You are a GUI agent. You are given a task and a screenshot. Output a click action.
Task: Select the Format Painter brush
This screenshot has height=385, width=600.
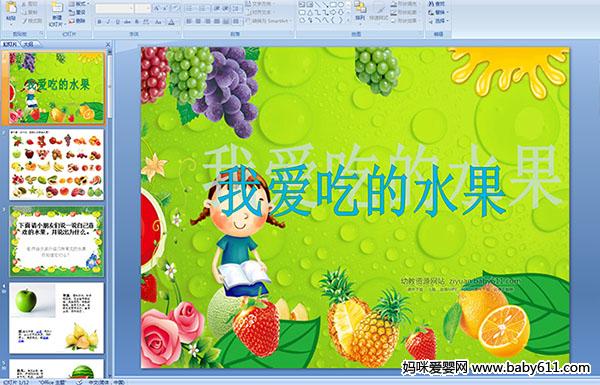(x=32, y=21)
